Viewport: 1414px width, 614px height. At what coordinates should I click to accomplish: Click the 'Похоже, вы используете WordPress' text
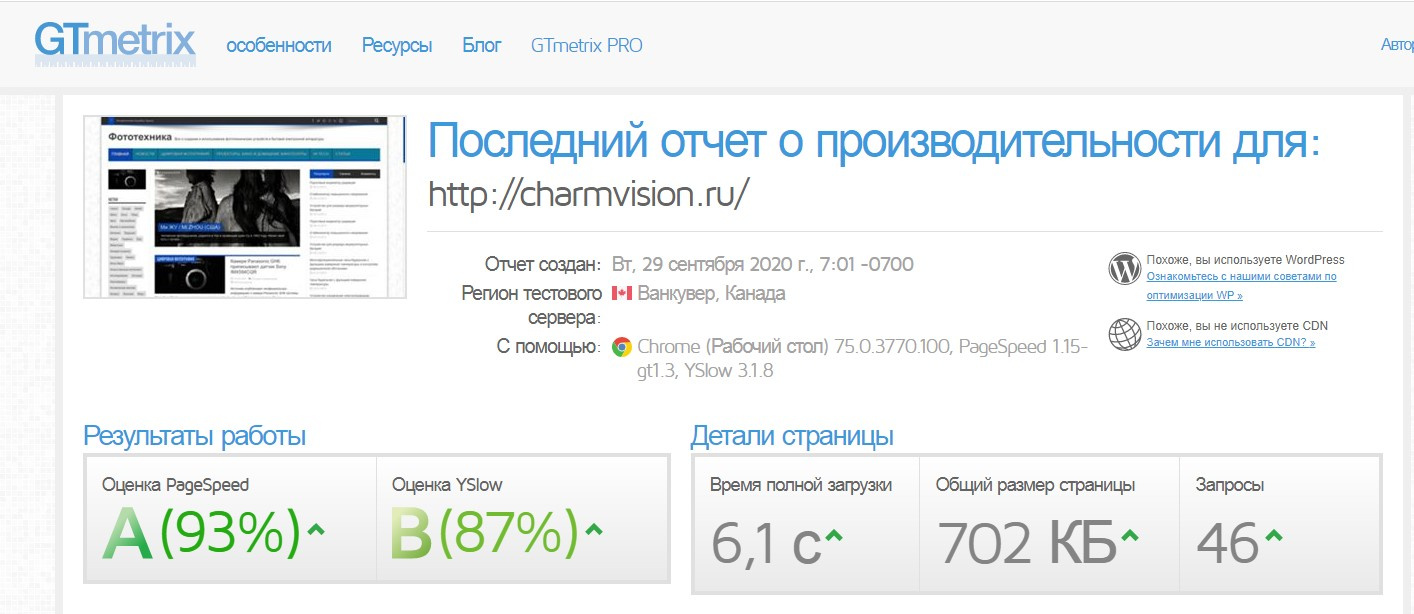(x=1246, y=260)
